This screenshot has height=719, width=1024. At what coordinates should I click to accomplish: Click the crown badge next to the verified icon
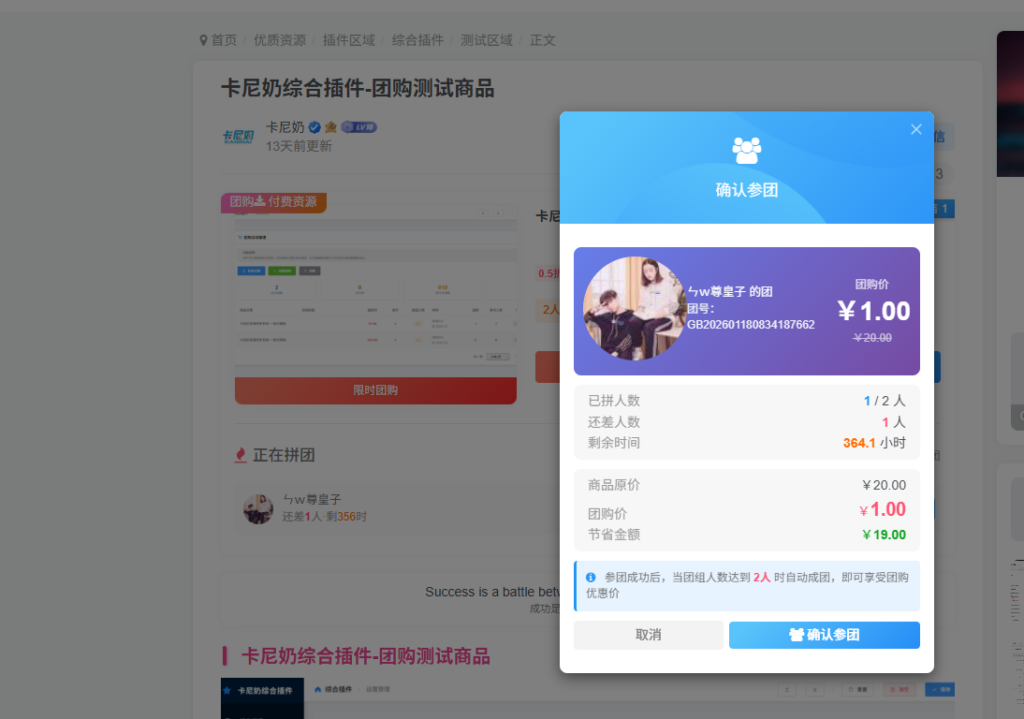(x=330, y=127)
